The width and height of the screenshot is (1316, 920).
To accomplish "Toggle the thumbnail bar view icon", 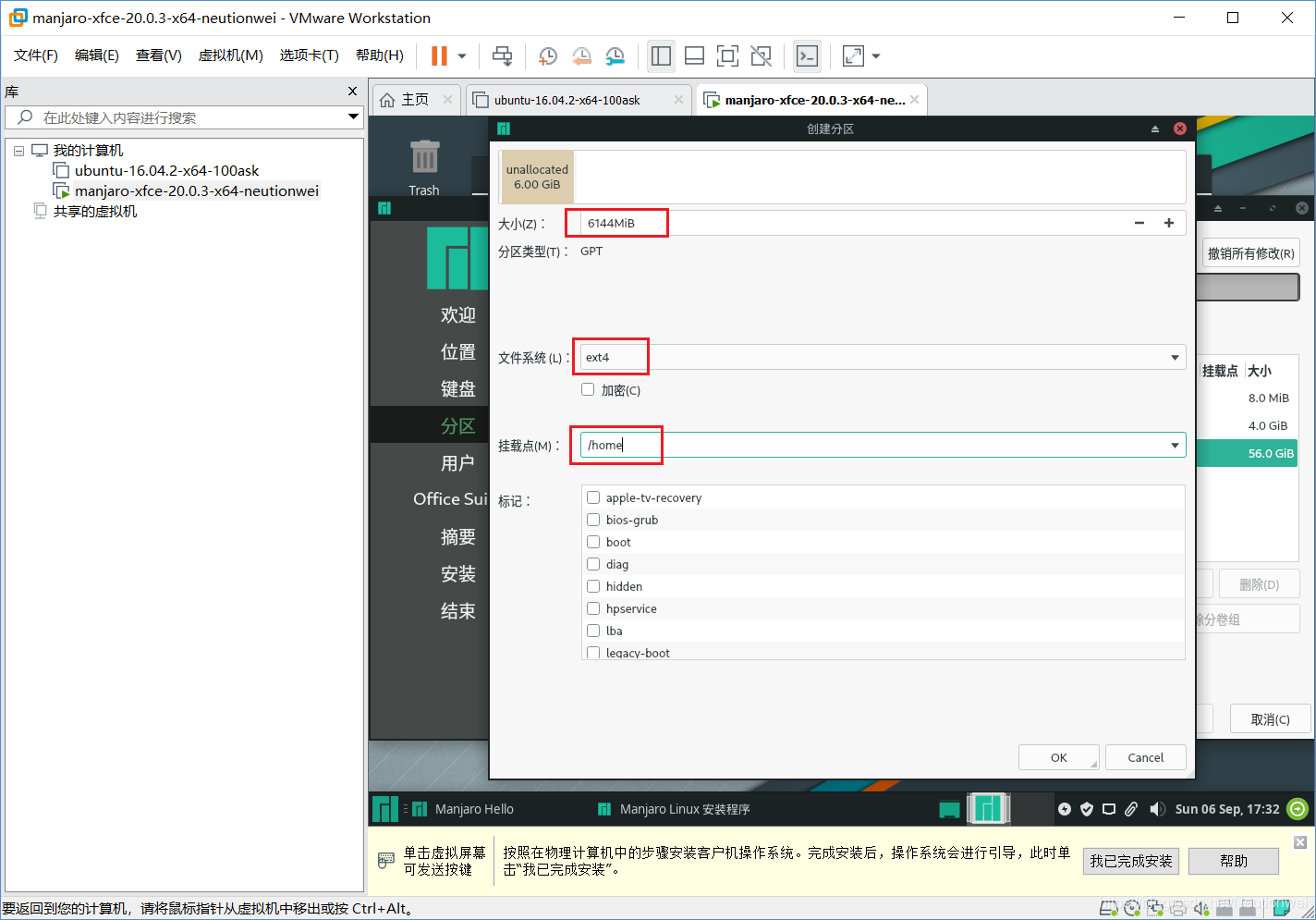I will click(694, 56).
